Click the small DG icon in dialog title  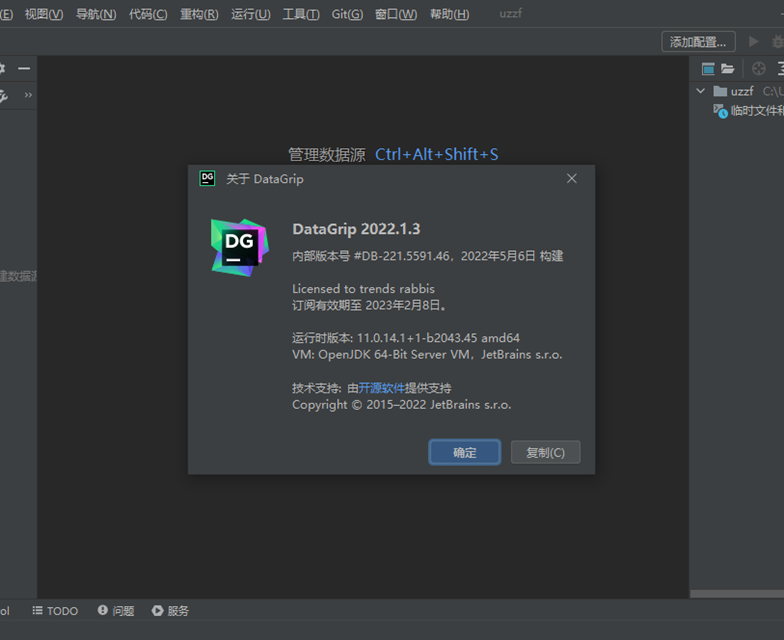tap(207, 178)
